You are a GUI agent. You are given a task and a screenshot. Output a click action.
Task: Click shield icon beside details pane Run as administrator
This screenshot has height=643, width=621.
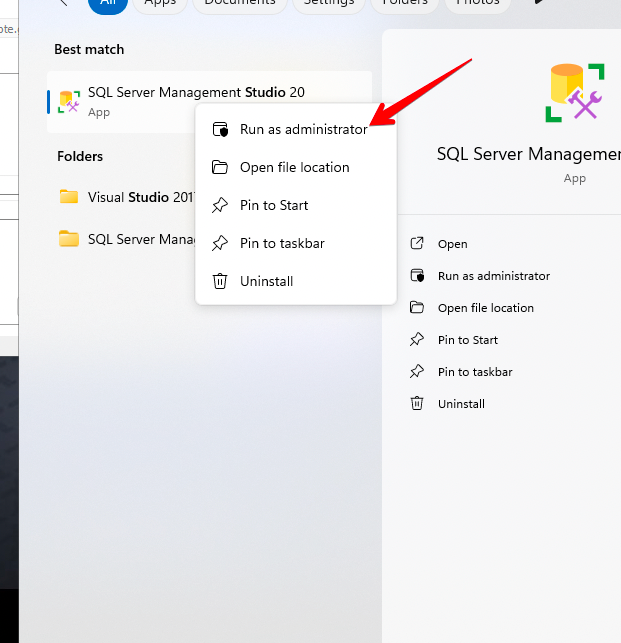tap(418, 275)
